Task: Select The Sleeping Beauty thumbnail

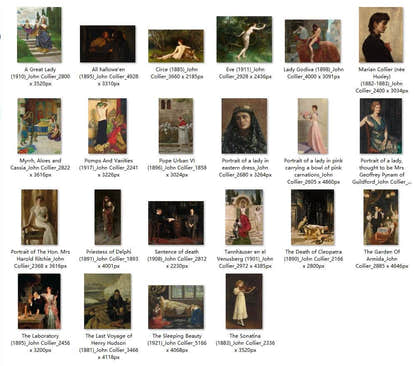Action: [x=176, y=307]
